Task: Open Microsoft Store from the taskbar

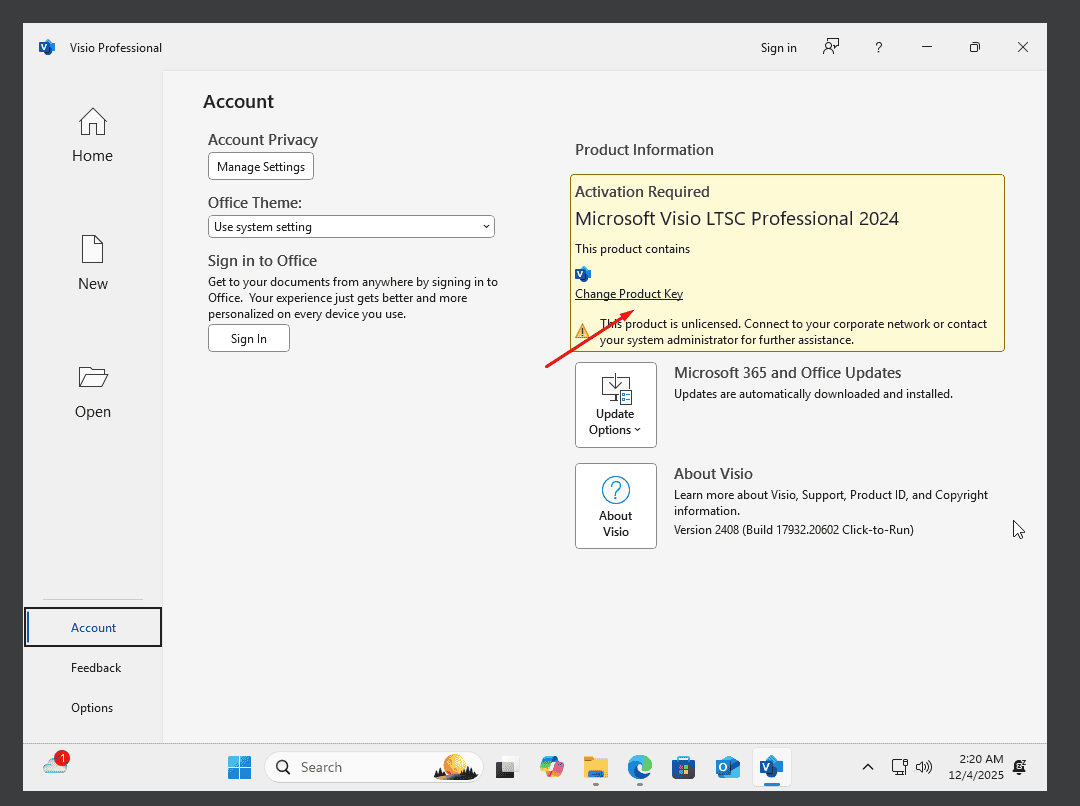Action: point(683,767)
